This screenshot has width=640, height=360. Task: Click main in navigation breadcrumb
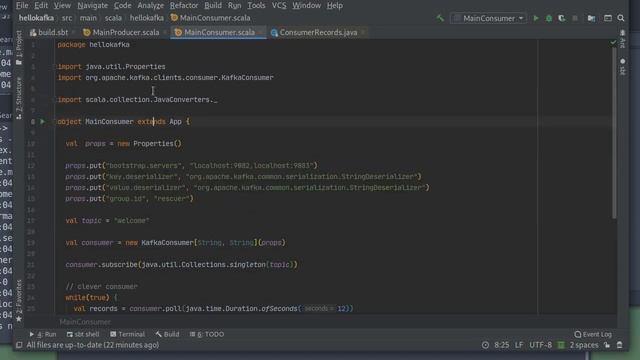point(88,18)
